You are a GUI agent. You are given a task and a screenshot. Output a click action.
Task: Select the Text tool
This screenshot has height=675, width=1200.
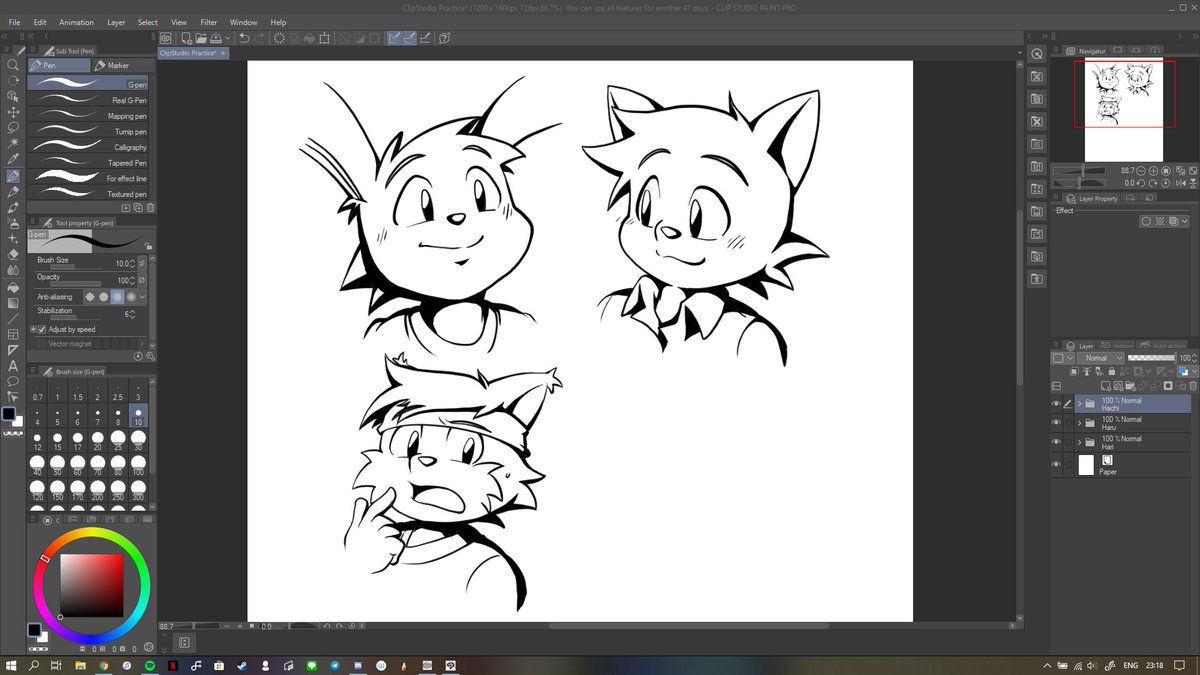(x=13, y=366)
